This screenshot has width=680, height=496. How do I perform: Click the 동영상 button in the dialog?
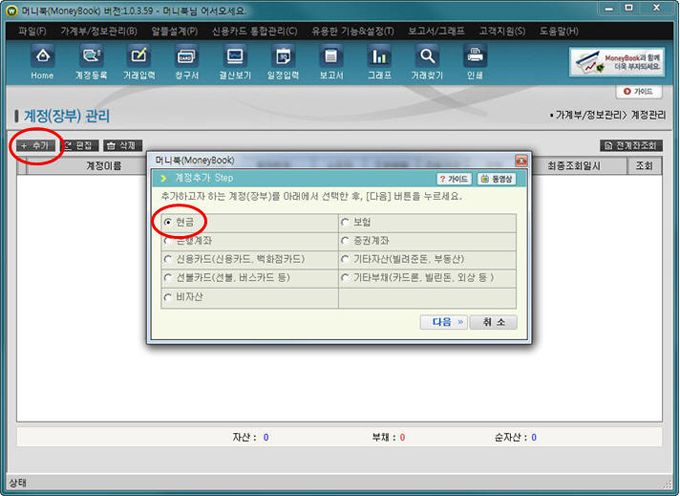(496, 179)
